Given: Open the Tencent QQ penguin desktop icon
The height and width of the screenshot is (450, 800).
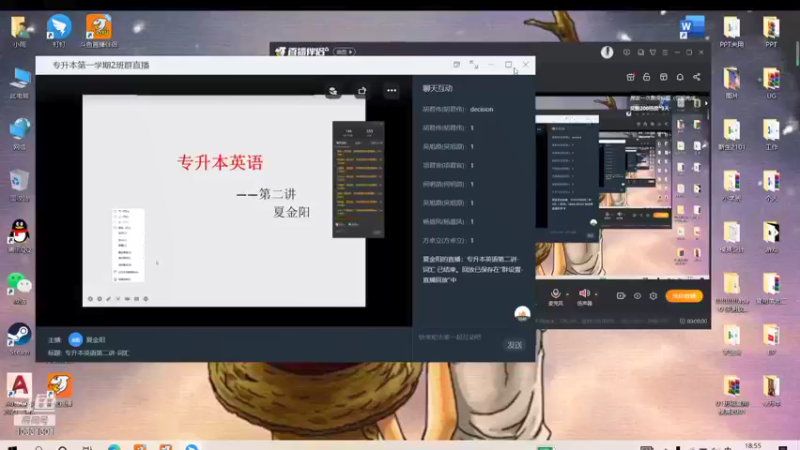Looking at the screenshot, I should point(19,236).
